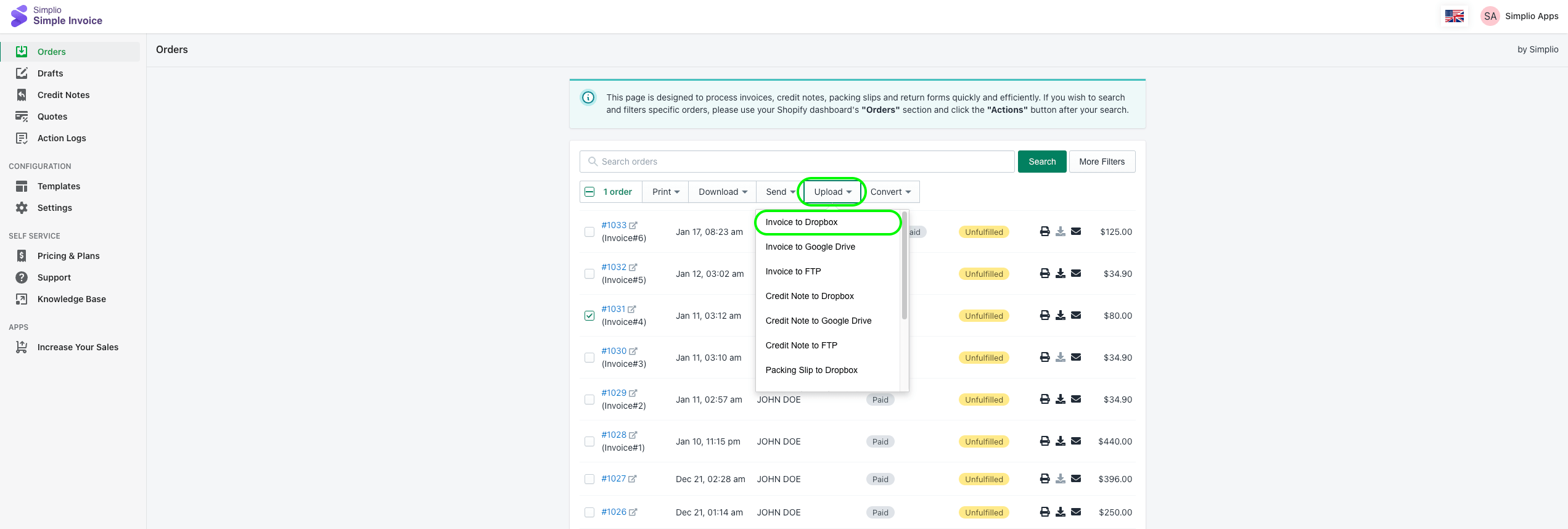Image resolution: width=1568 pixels, height=529 pixels.
Task: Choose Credit Note to FTP
Action: pos(828,345)
